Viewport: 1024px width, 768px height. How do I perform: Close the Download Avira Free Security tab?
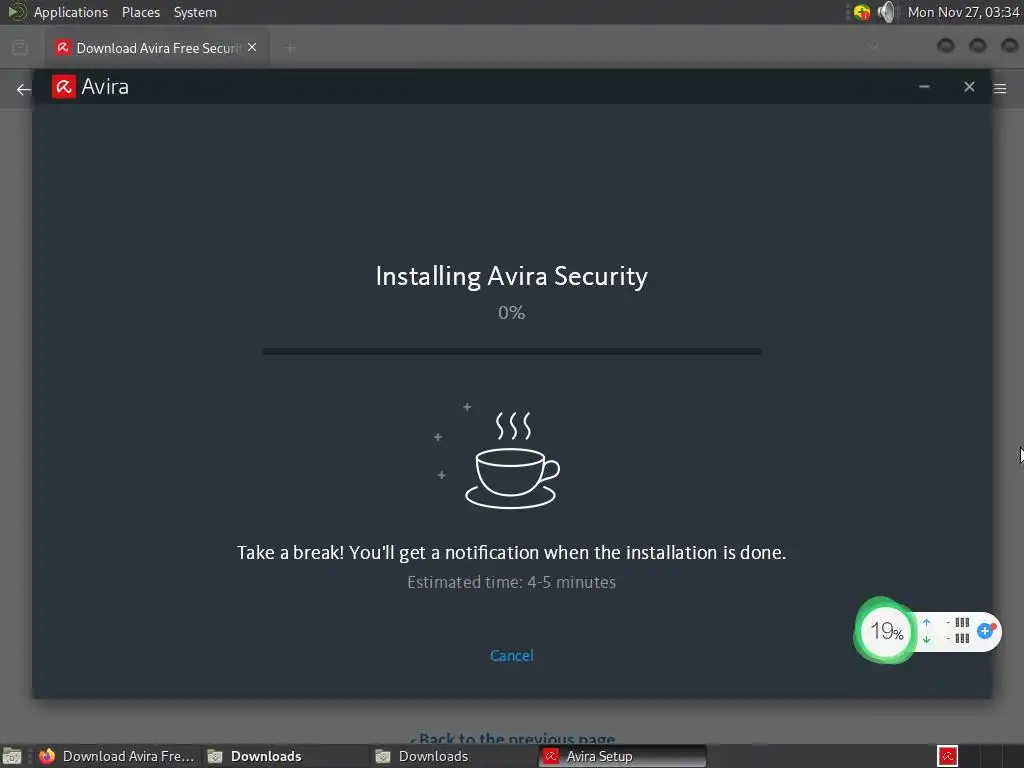click(x=252, y=48)
